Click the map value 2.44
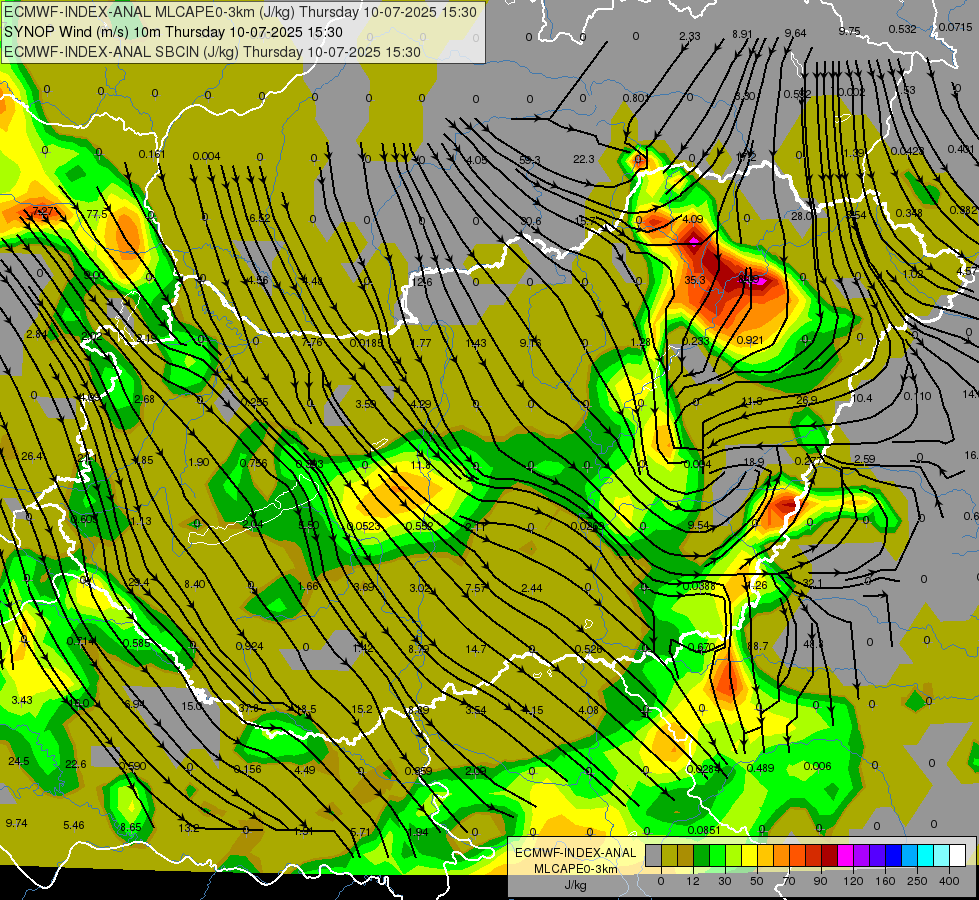This screenshot has width=979, height=900. pyautogui.click(x=531, y=588)
